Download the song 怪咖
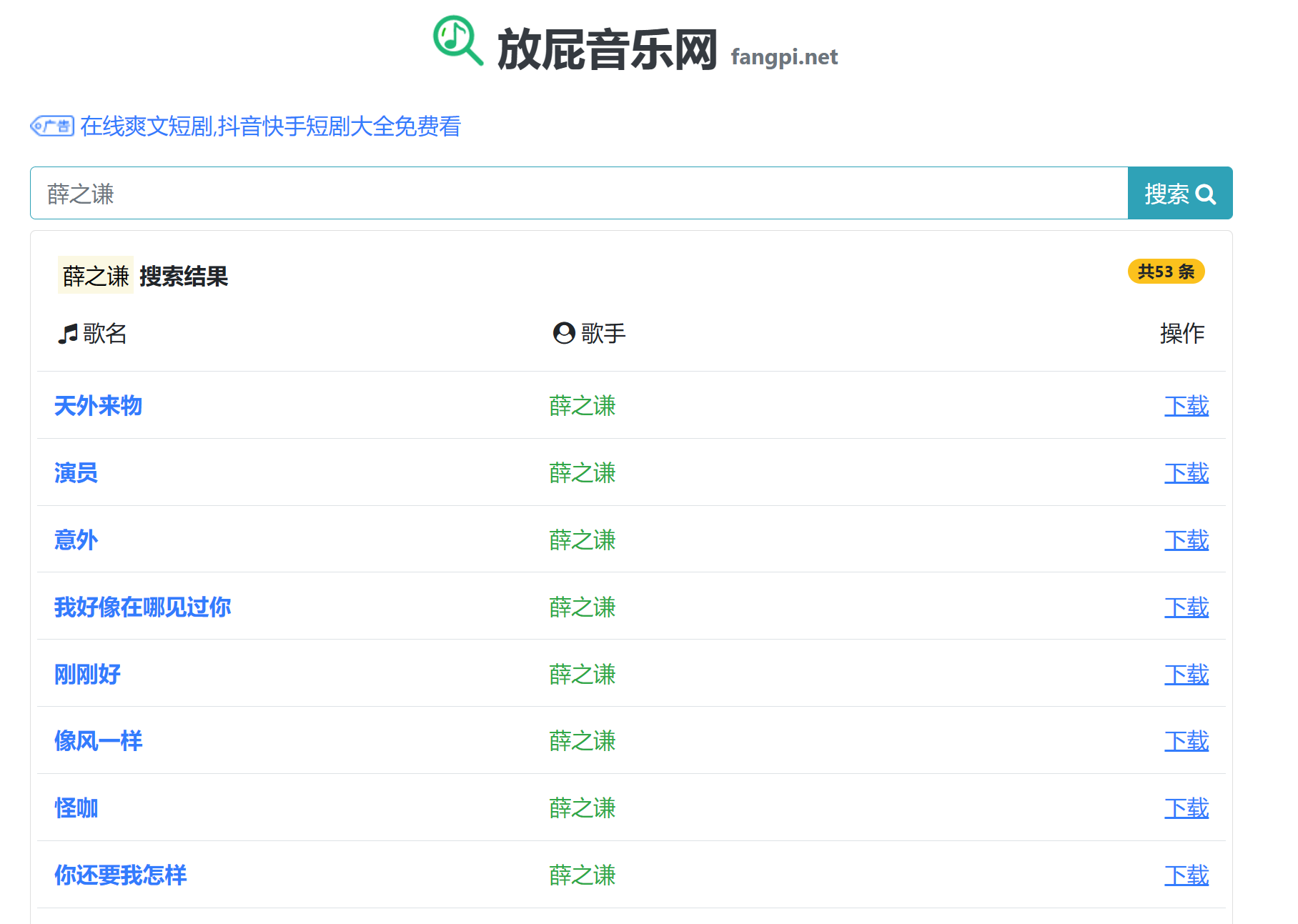The image size is (1298, 924). click(x=1186, y=808)
